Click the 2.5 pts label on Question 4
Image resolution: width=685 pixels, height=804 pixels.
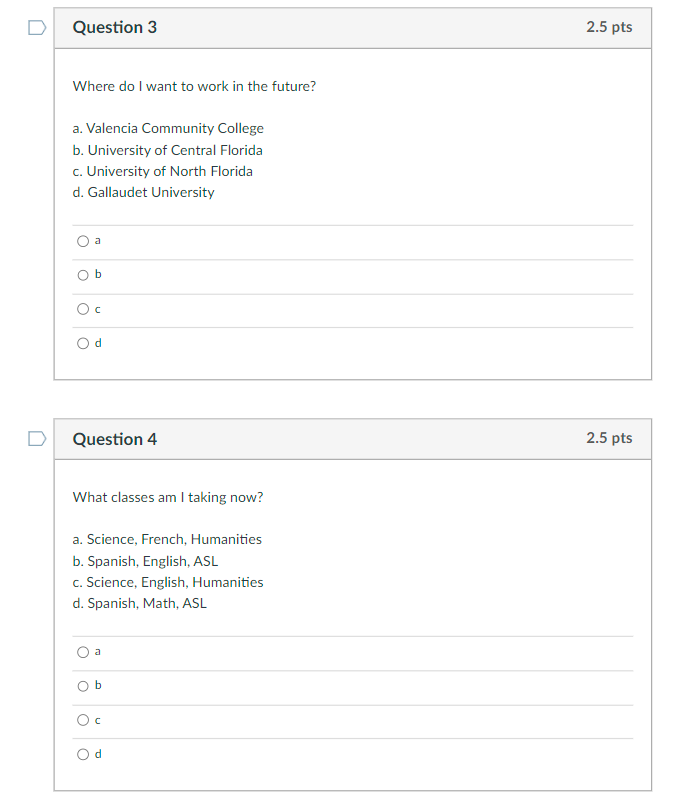coord(609,438)
